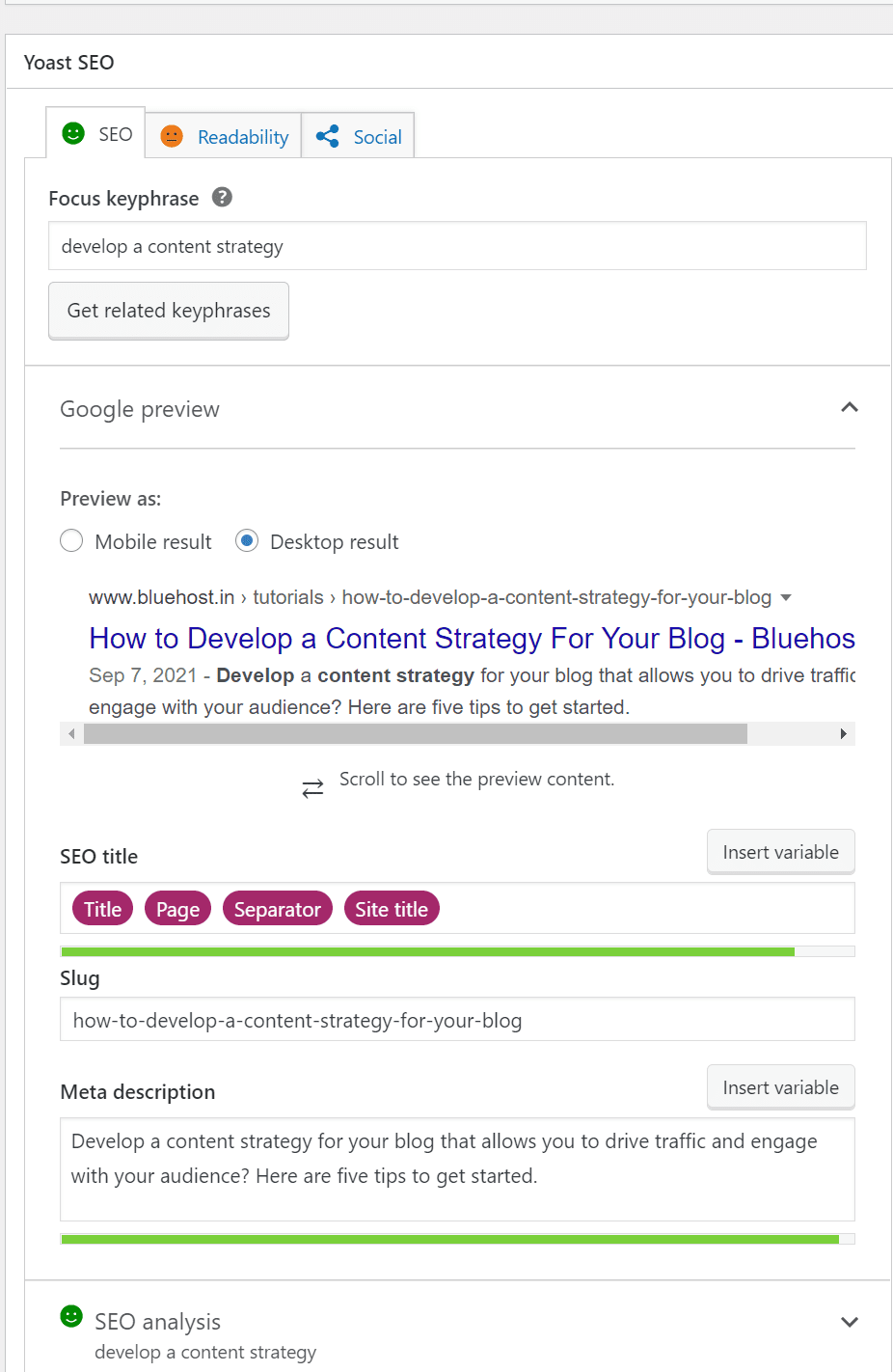The image size is (893, 1372).
Task: Select Desktop result preview
Action: tap(247, 540)
